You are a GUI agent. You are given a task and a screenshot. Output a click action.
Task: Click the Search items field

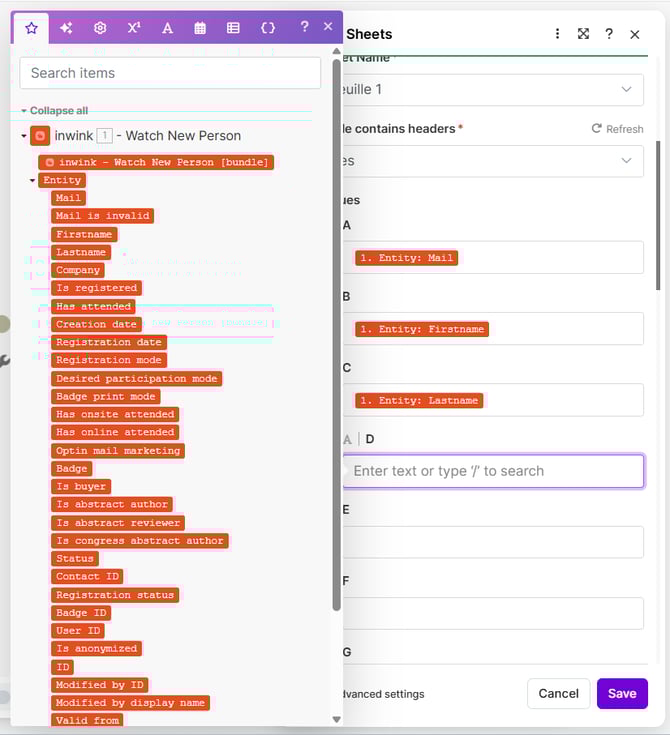(170, 73)
